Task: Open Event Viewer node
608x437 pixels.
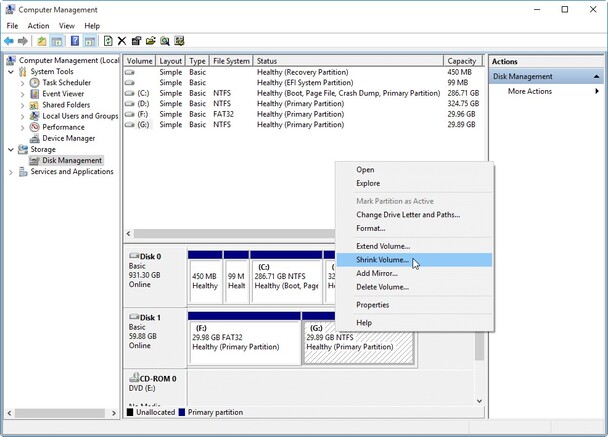Action: tap(65, 94)
